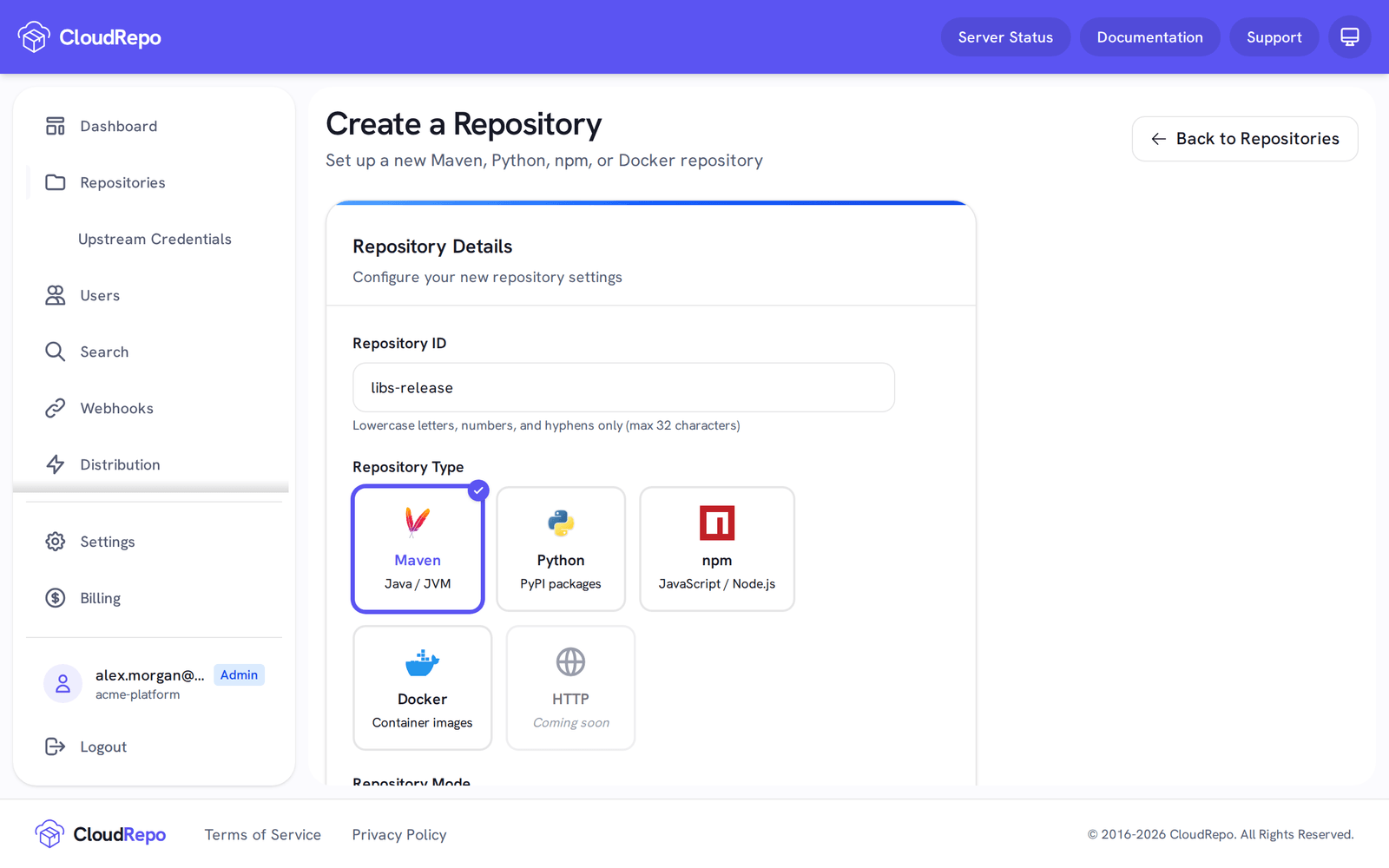
Task: Click the Logout arrow icon
Action: pyautogui.click(x=56, y=746)
